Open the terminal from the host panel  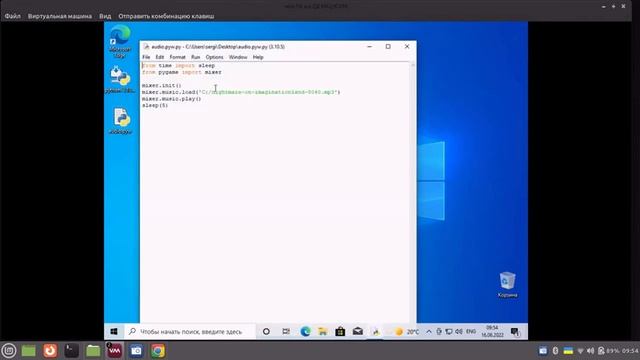tap(71, 351)
